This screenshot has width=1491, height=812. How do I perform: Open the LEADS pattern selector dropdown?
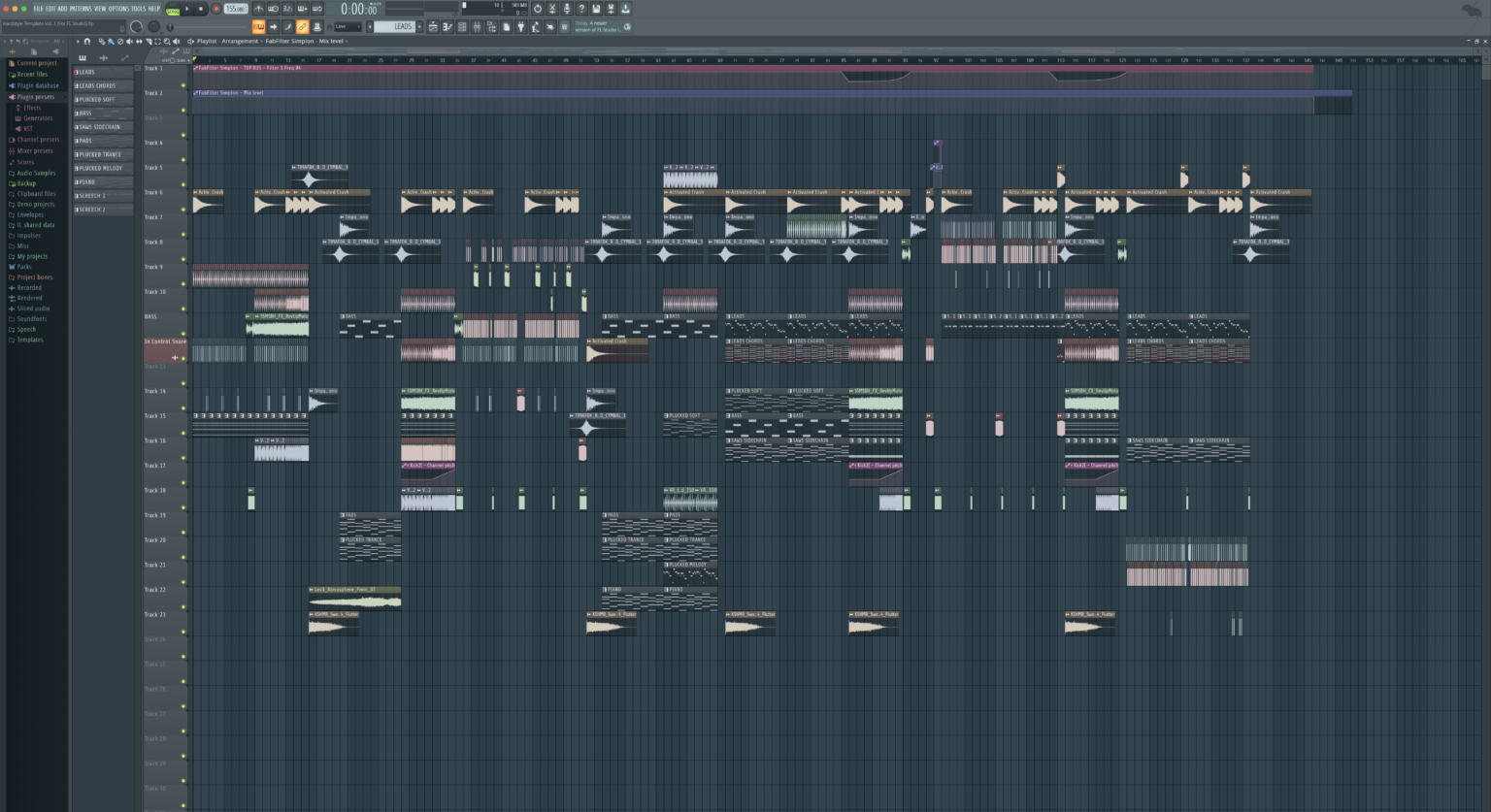click(395, 26)
